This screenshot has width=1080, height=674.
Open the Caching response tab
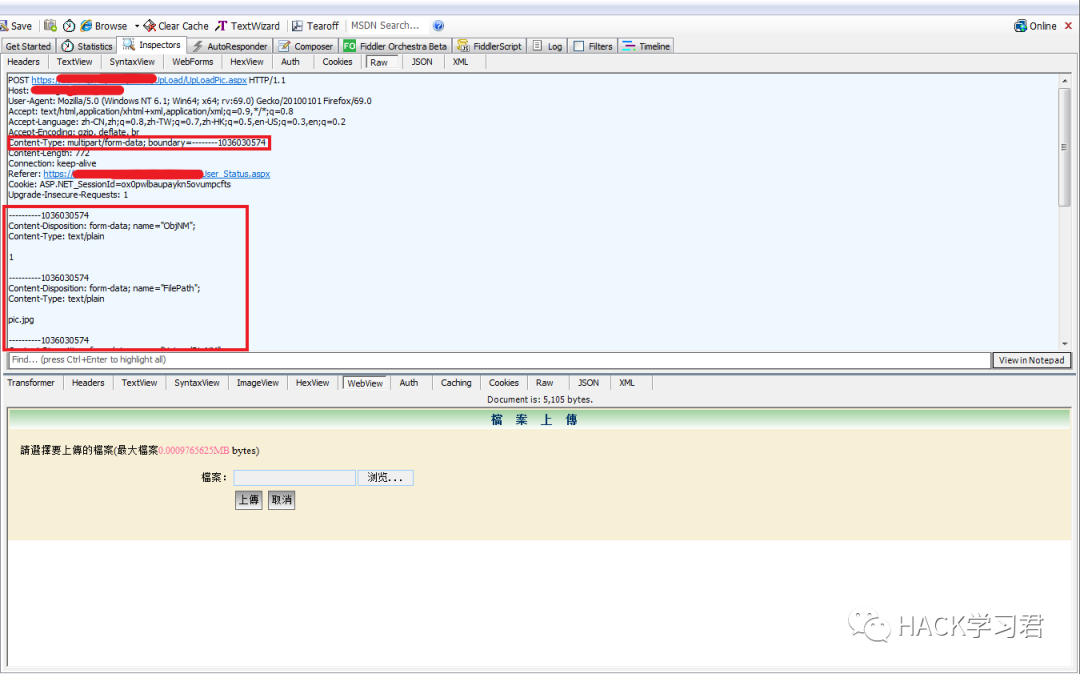click(x=457, y=383)
